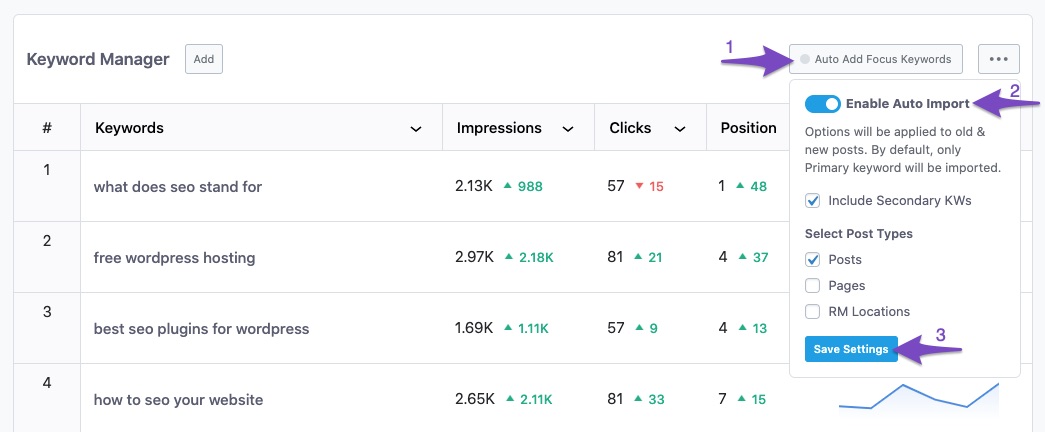This screenshot has width=1045, height=432.
Task: Click green impressions arrow next to 1.11K
Action: coord(508,328)
